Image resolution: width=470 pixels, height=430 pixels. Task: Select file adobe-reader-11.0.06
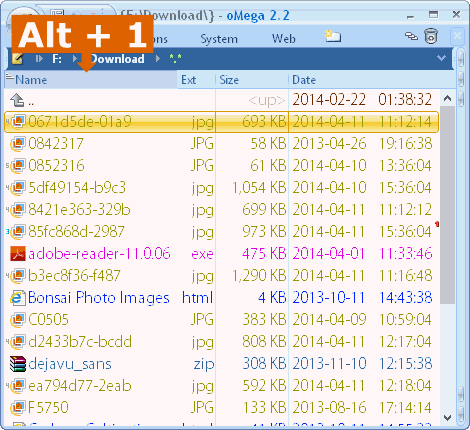pos(99,254)
